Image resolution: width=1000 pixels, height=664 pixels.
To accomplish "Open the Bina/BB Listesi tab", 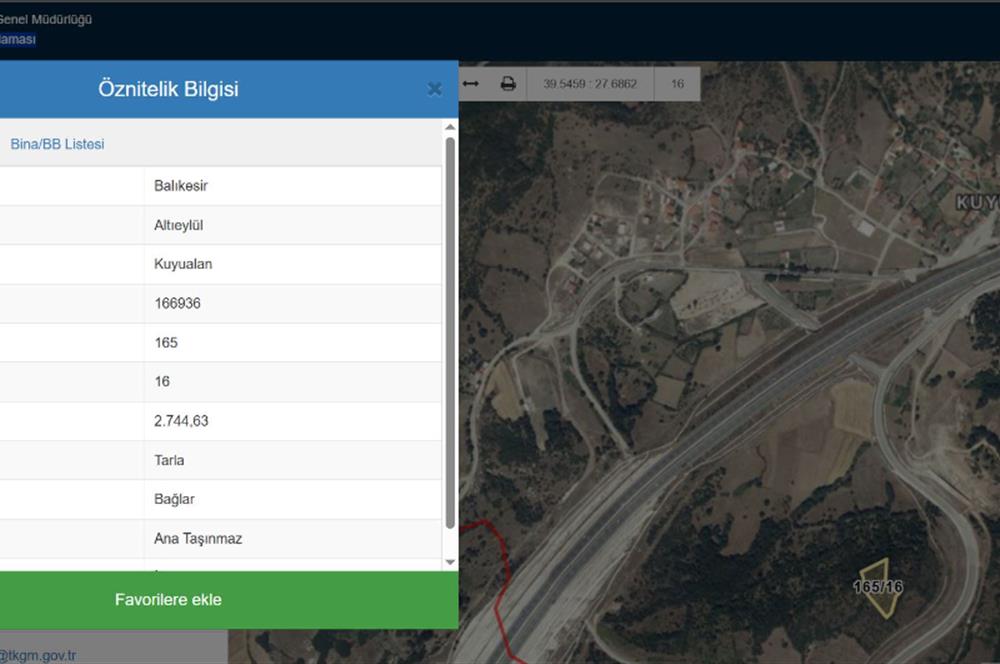I will click(x=57, y=144).
